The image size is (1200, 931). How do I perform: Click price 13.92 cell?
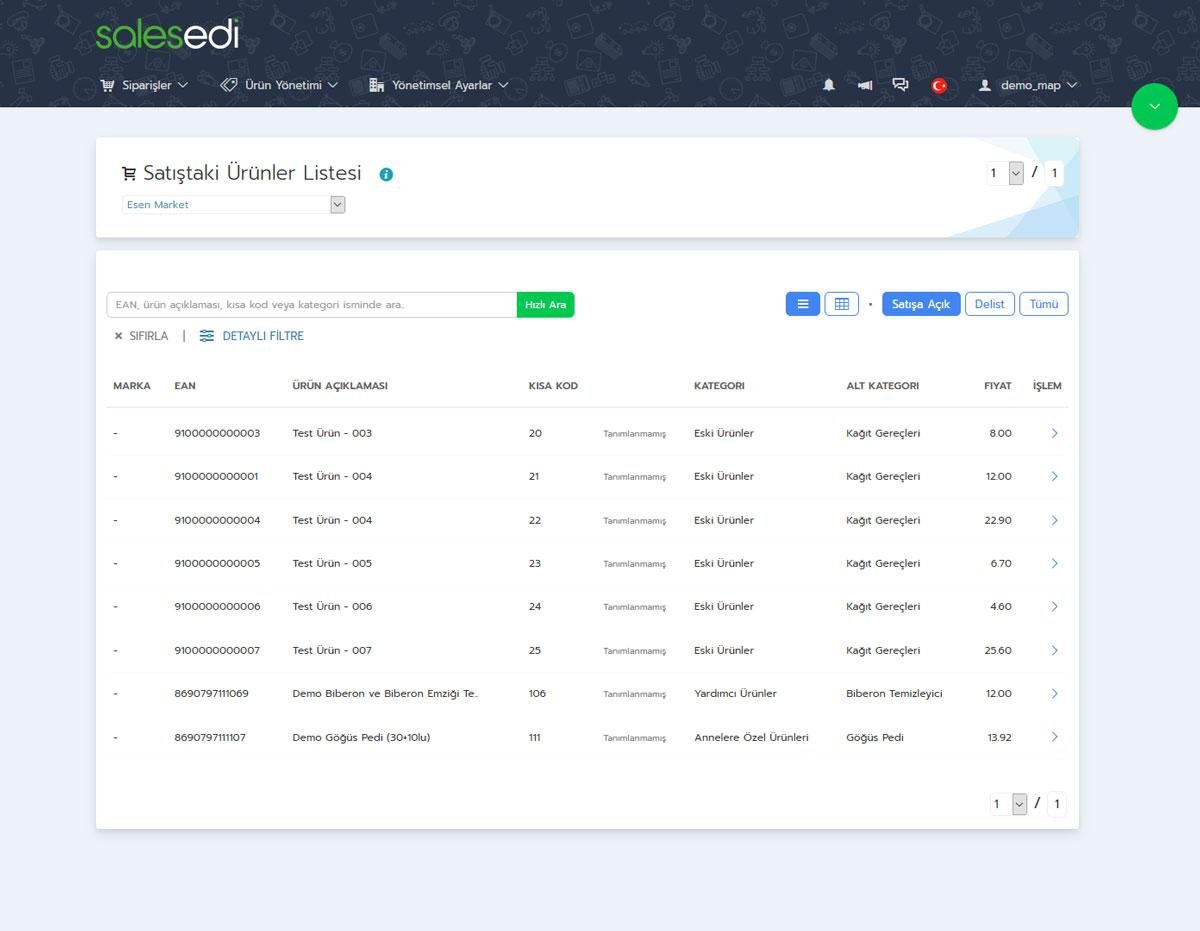tap(1000, 737)
